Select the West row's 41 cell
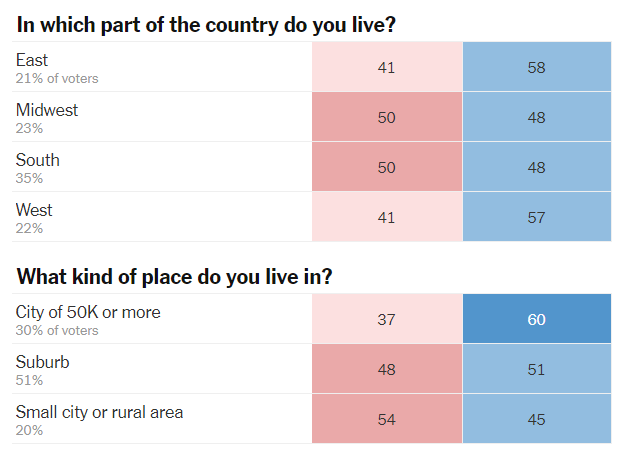Viewport: 633px width, 463px height. (387, 217)
